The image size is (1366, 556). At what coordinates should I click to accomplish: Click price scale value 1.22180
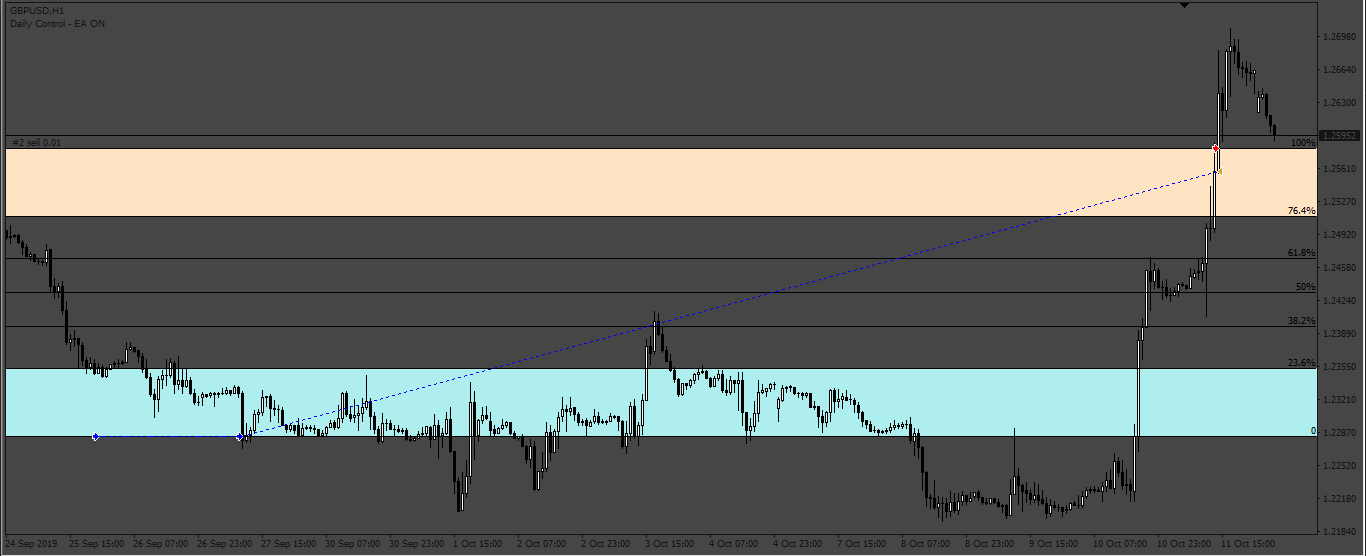point(1340,499)
